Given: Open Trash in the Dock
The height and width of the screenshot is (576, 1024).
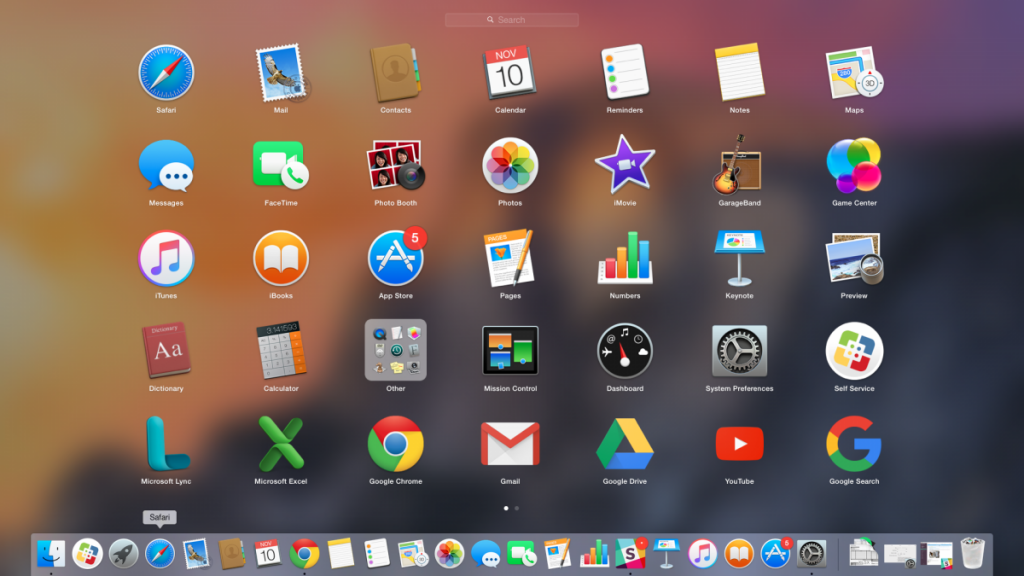Looking at the screenshot, I should 972,553.
